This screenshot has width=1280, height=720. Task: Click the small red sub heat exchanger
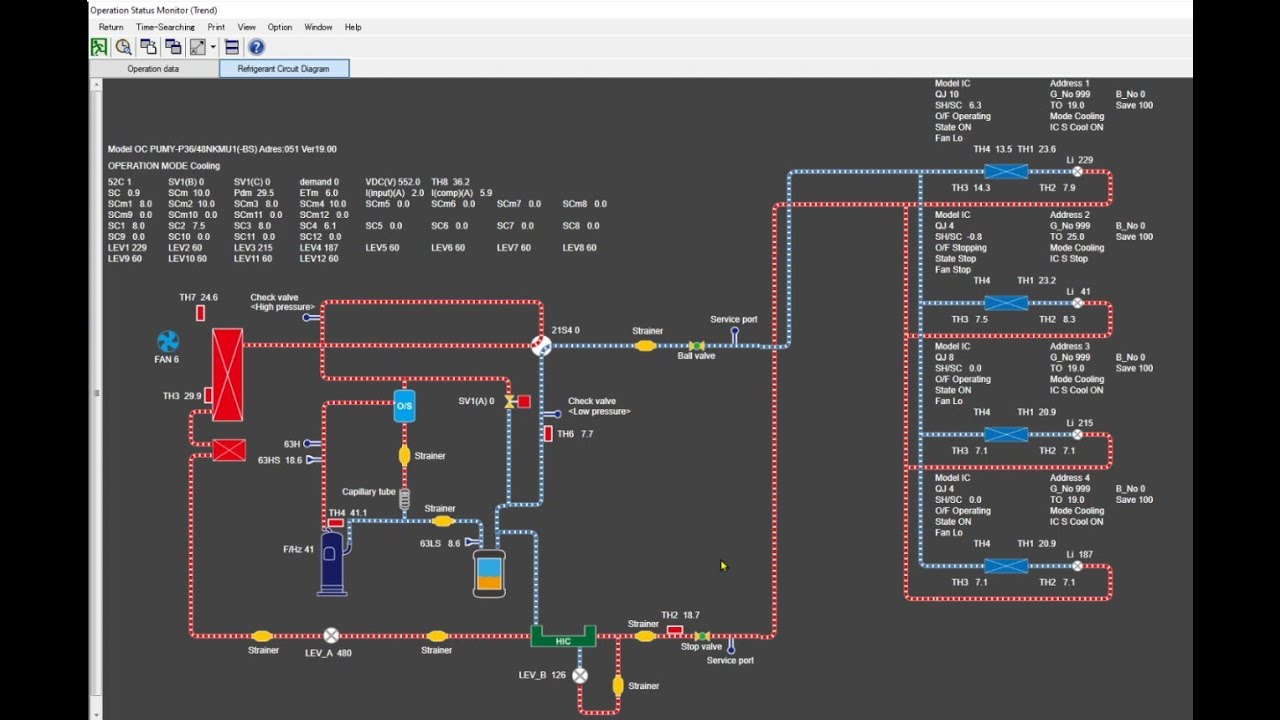[x=229, y=451]
